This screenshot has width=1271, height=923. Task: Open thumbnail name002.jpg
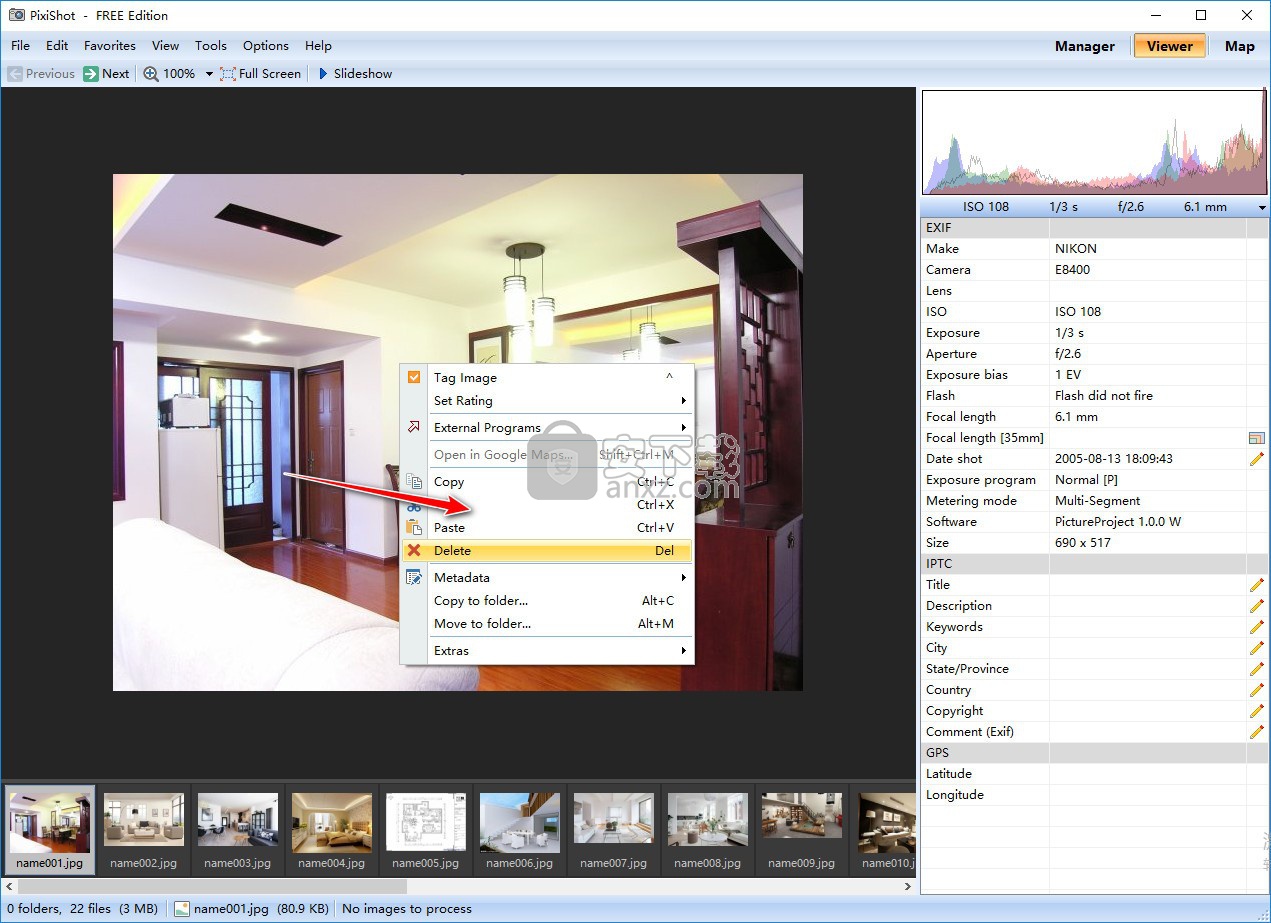tap(144, 829)
